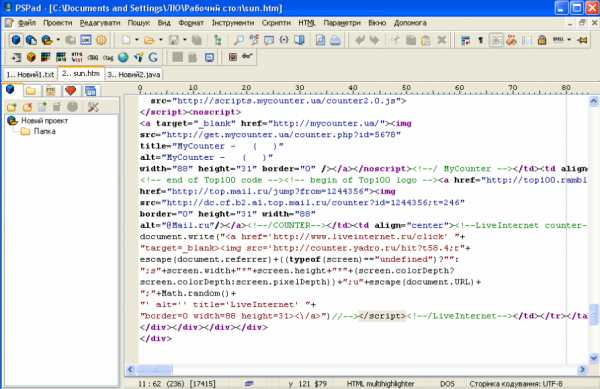
Task: Click the Print icon in toolbar
Action: (335, 40)
